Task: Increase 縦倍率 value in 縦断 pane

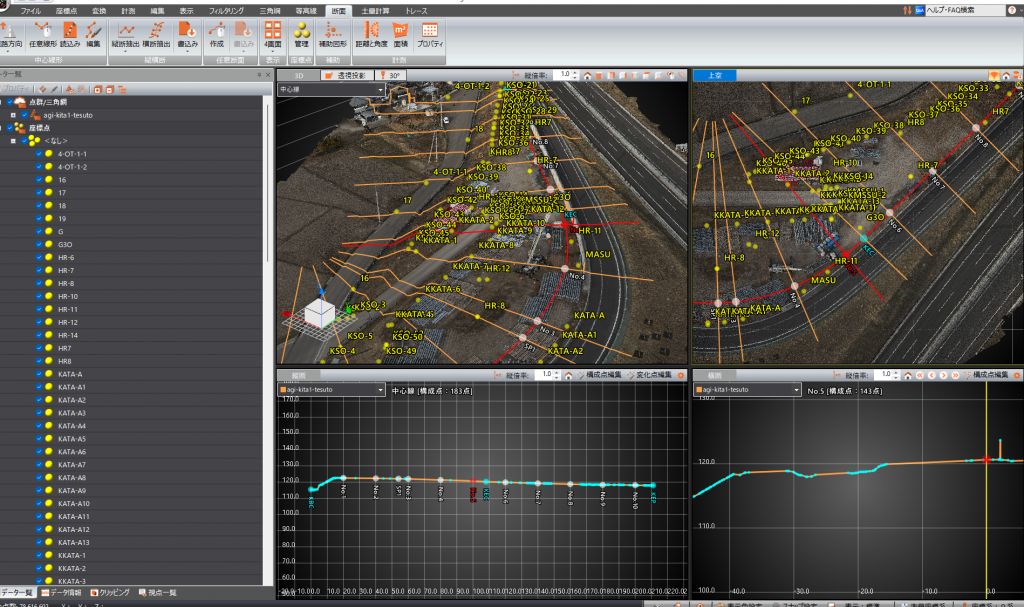Action: pos(556,373)
